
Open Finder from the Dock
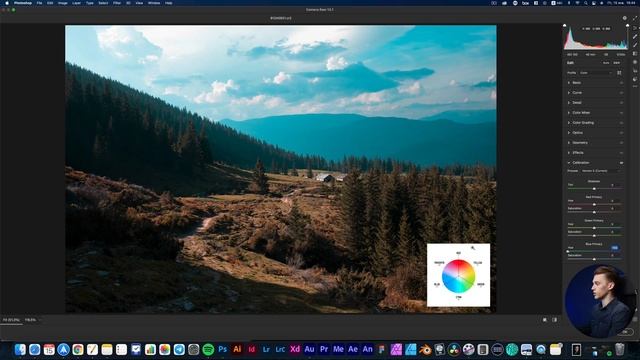click(x=20, y=349)
